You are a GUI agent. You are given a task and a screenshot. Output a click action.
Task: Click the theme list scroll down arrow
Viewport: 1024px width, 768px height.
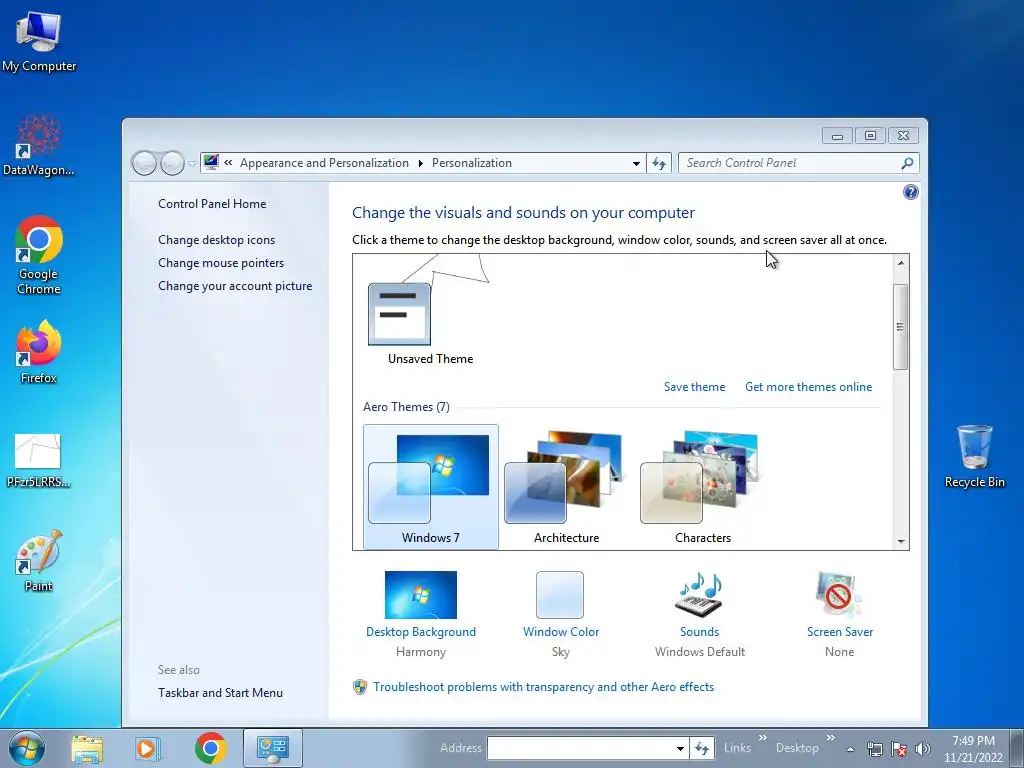pyautogui.click(x=901, y=541)
